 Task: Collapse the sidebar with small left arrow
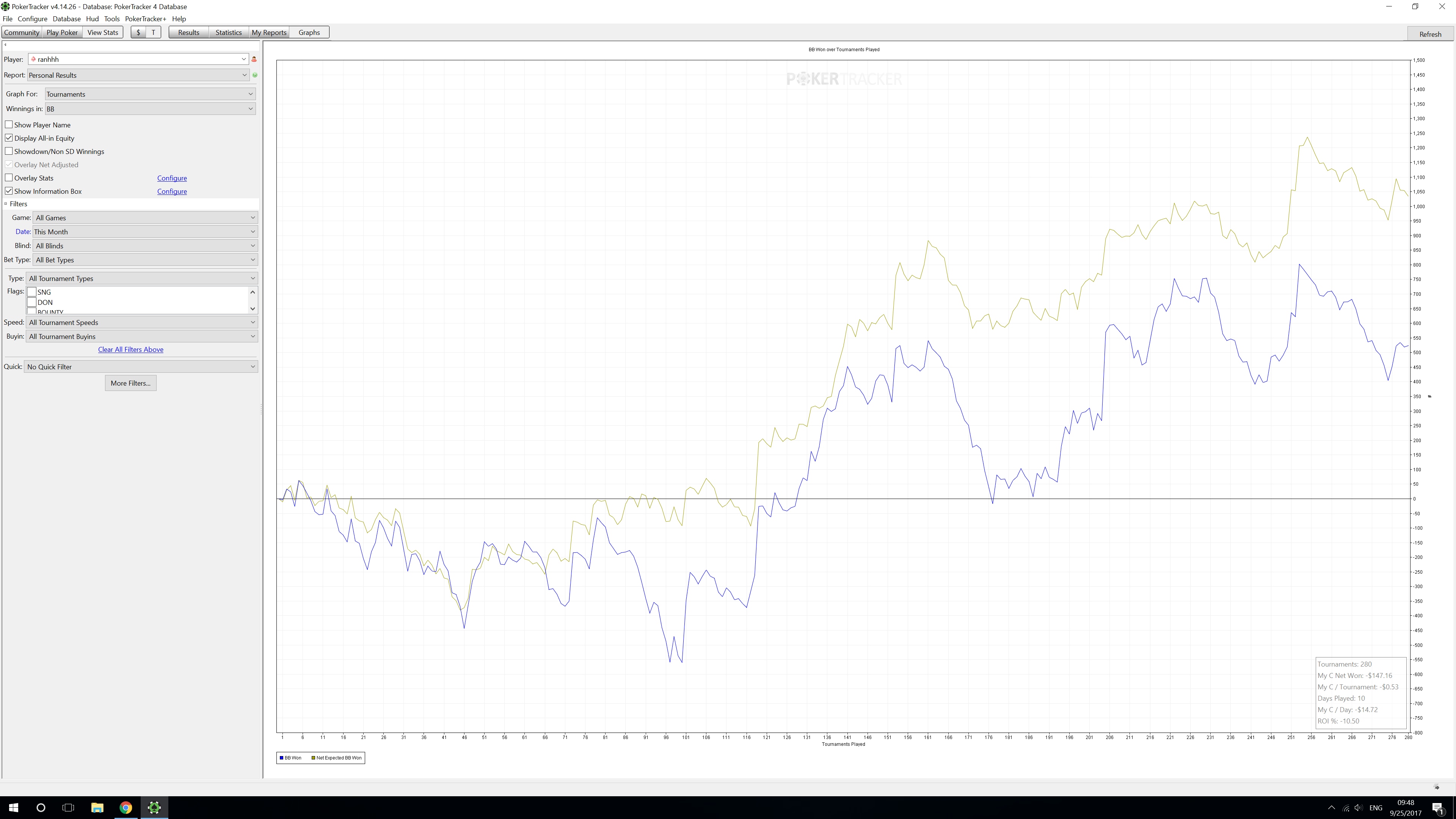(x=6, y=45)
